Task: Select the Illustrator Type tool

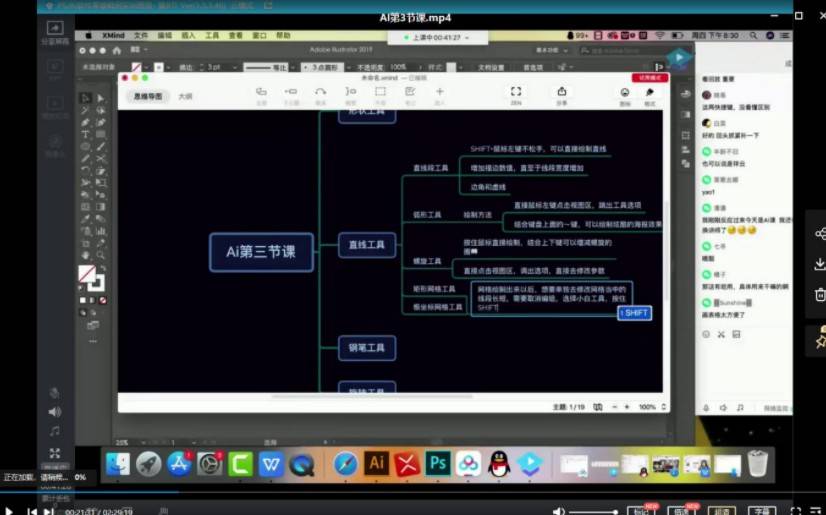Action: coord(85,134)
